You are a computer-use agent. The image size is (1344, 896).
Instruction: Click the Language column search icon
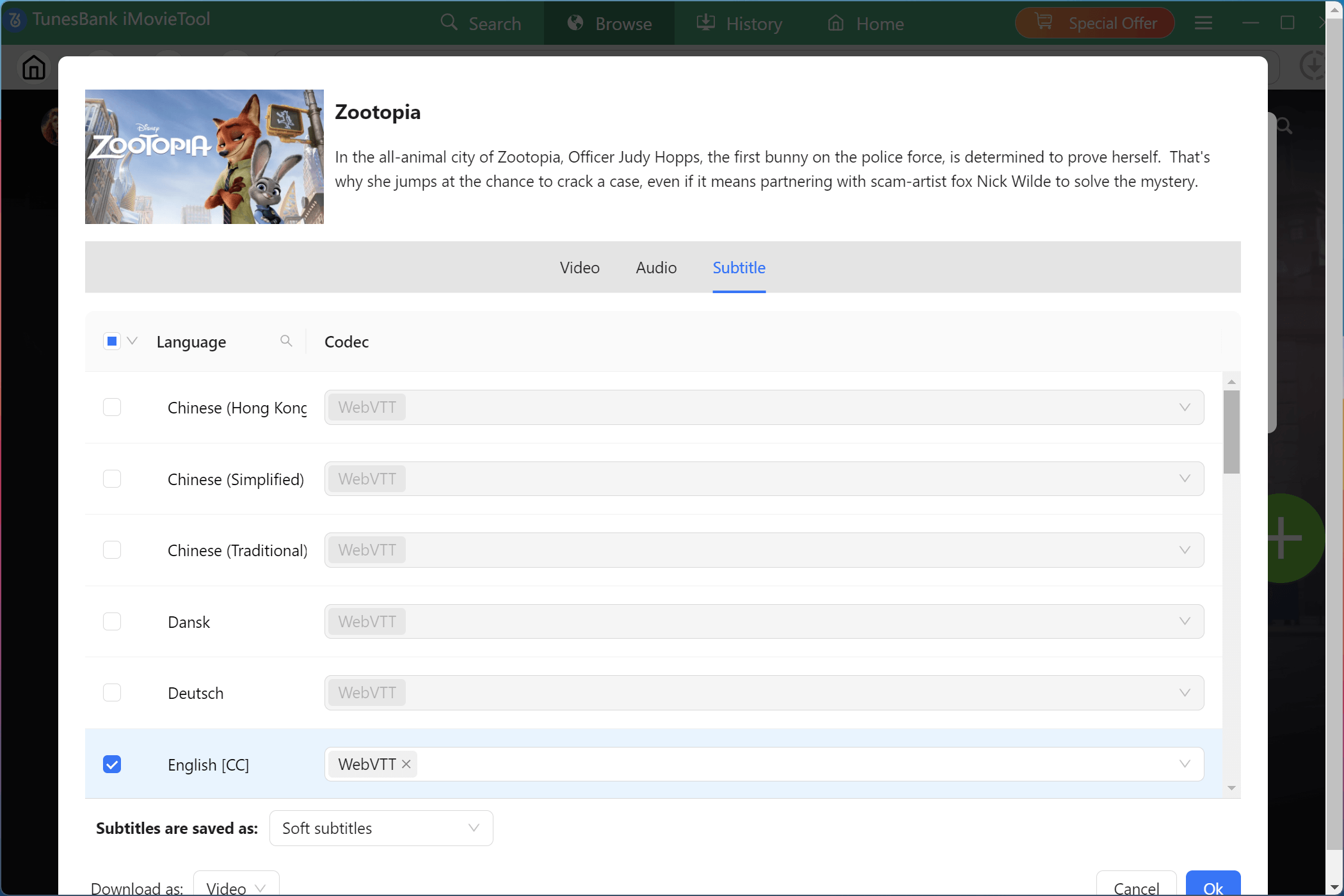(286, 341)
